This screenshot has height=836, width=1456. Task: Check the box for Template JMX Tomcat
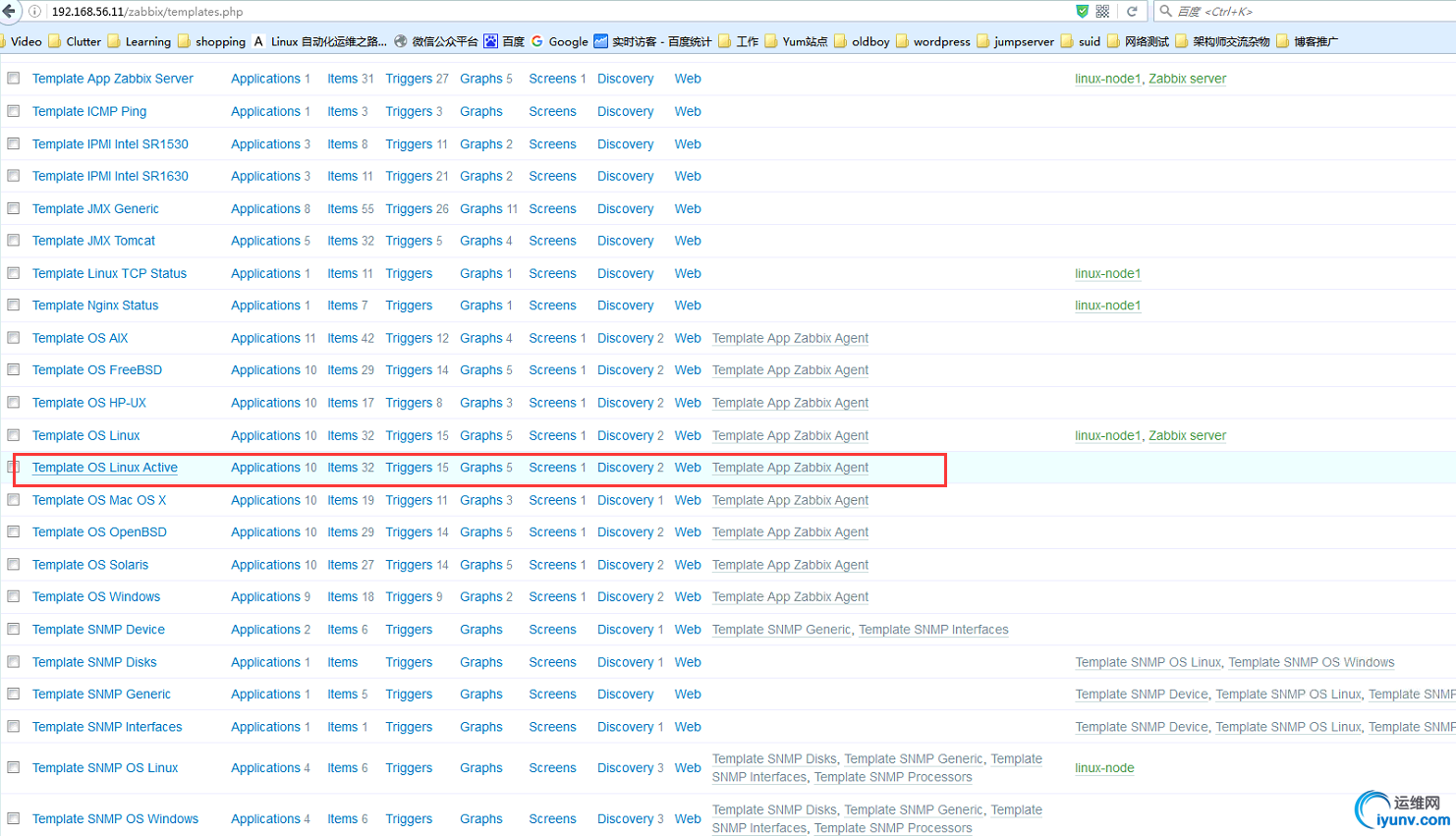pos(14,241)
